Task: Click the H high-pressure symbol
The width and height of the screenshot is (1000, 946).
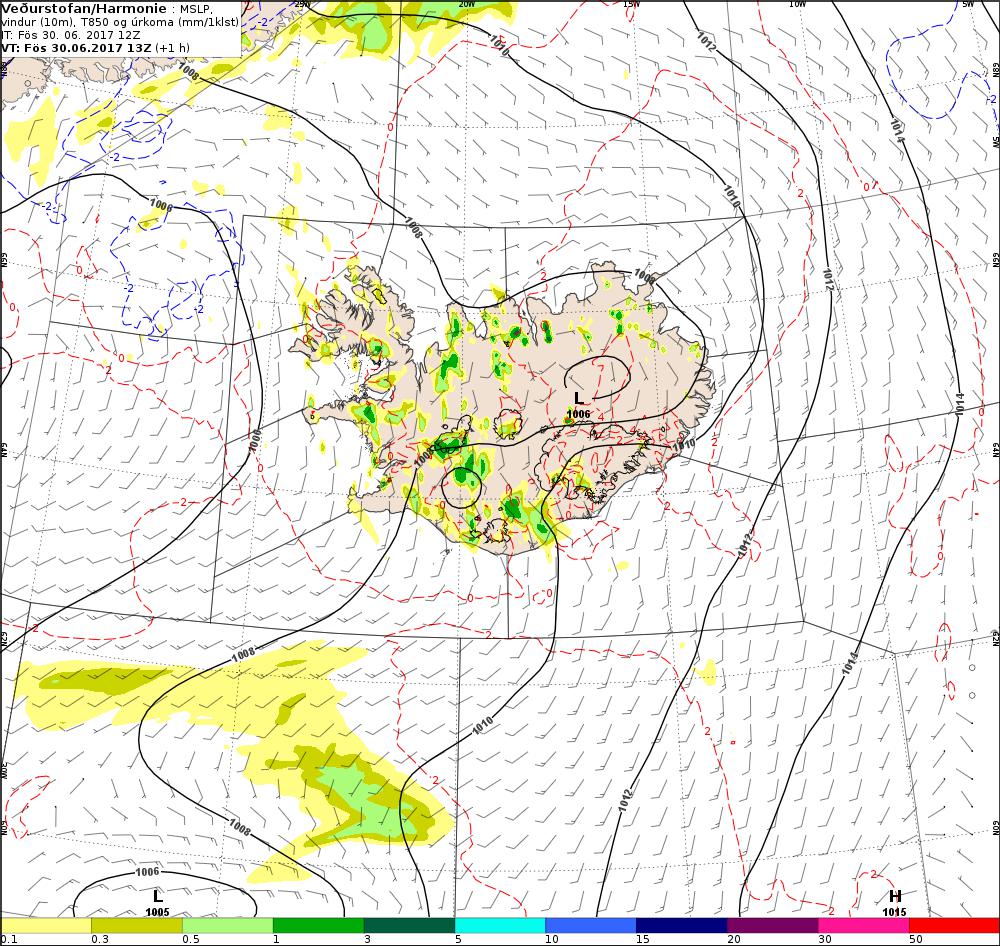Action: pos(895,896)
